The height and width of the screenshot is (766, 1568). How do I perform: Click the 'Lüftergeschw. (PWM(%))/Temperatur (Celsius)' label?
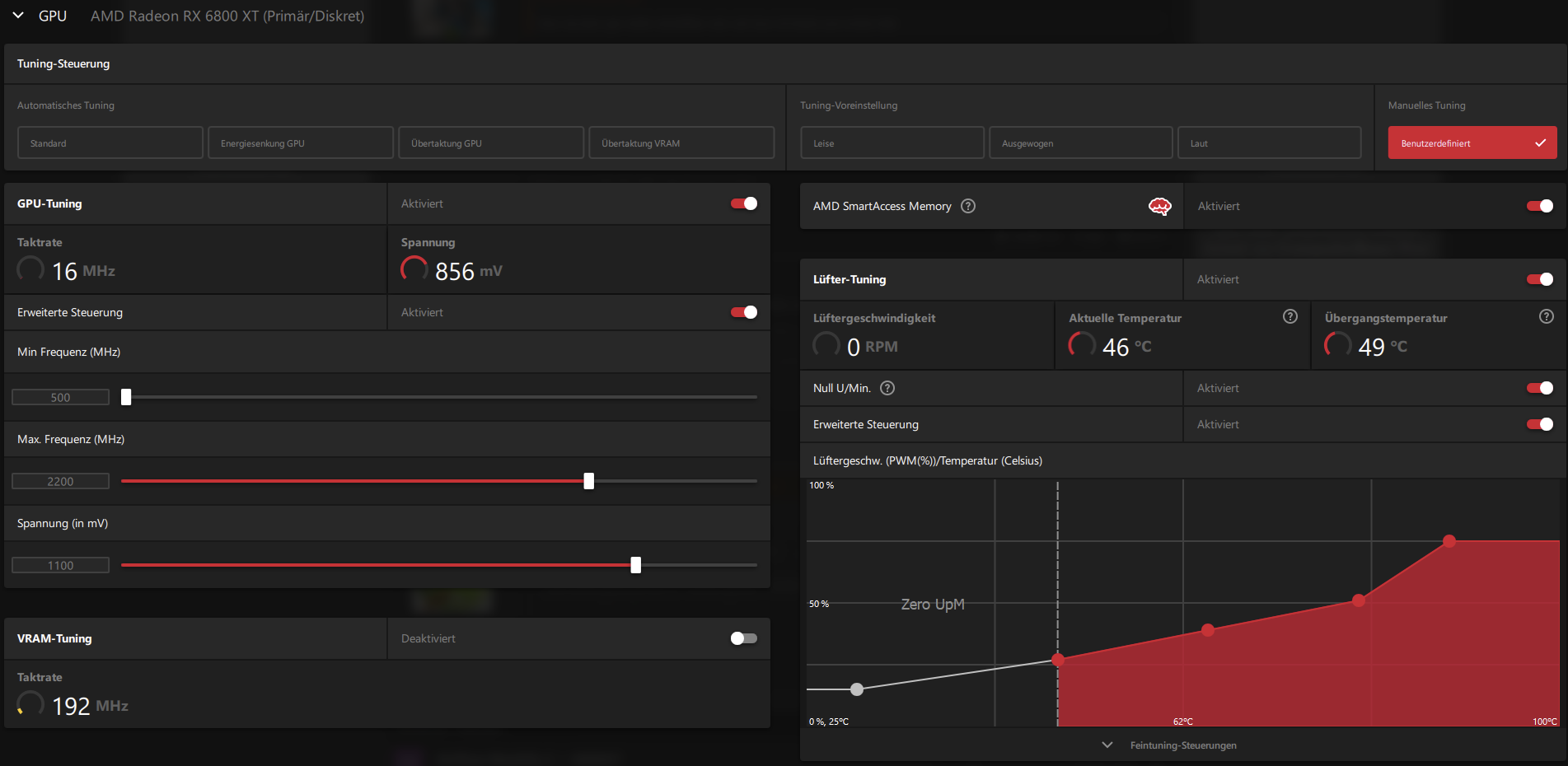(x=928, y=460)
